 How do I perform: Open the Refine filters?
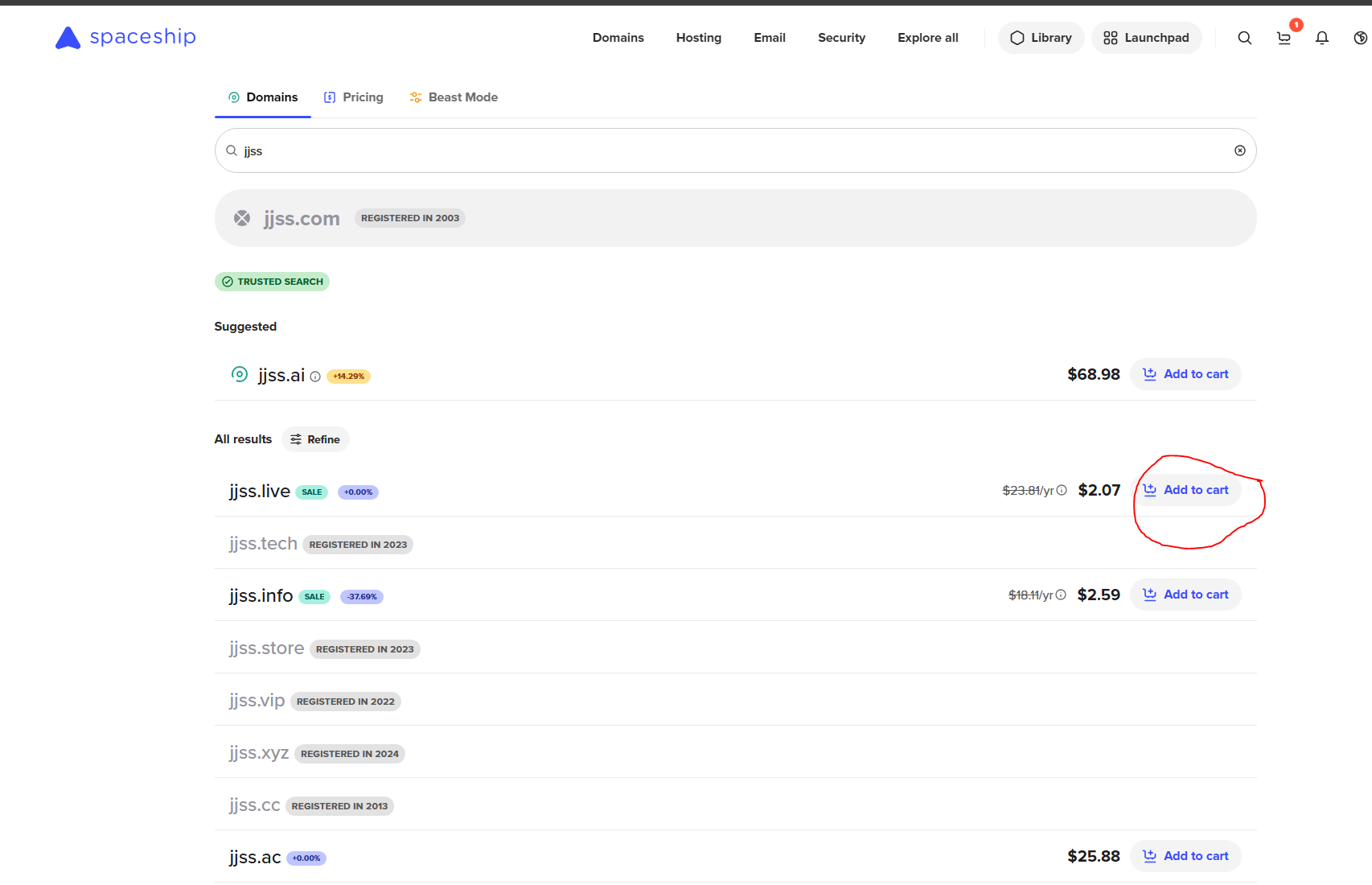(x=315, y=439)
